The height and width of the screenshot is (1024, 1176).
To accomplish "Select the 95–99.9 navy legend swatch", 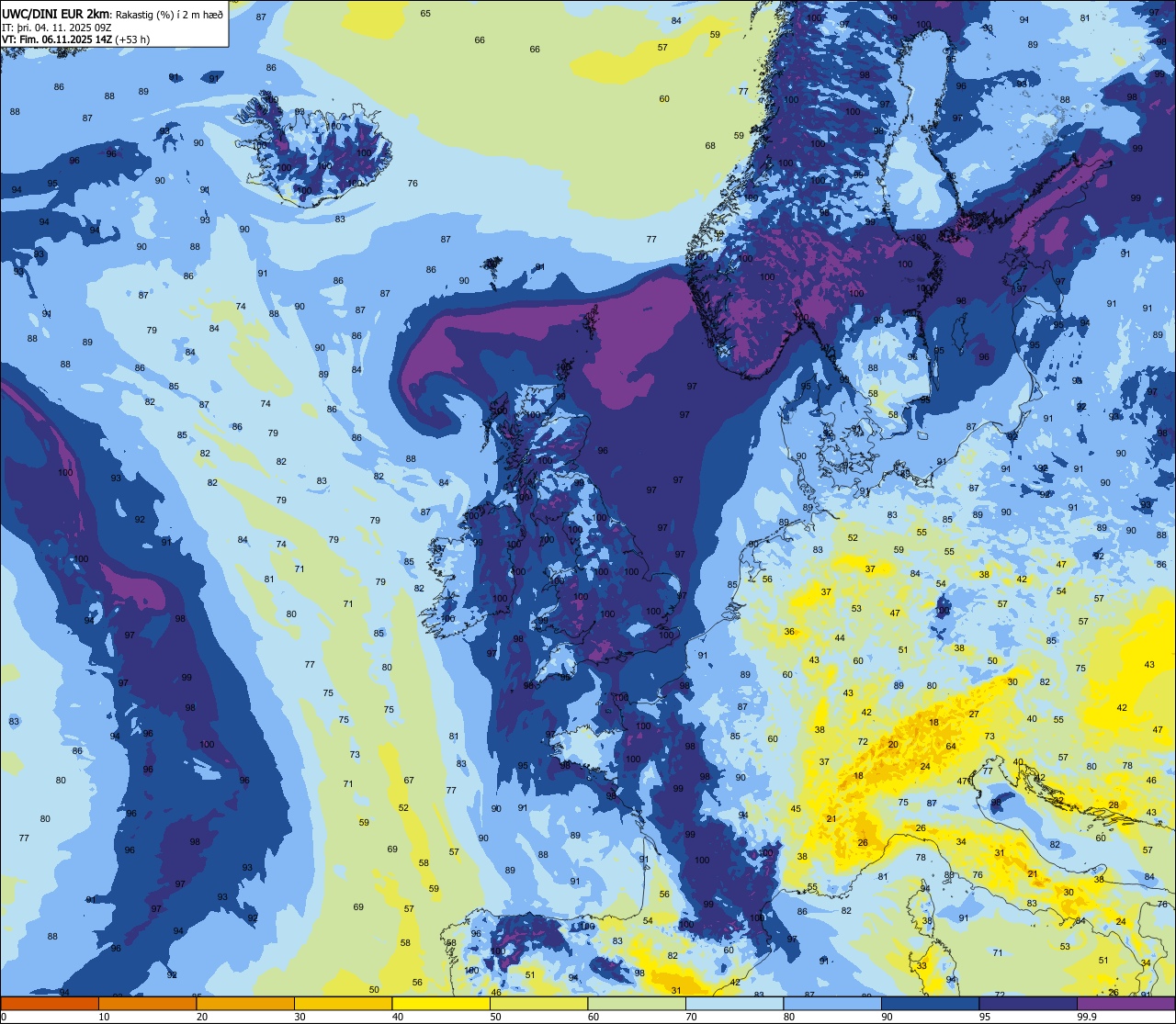I will click(1028, 1003).
